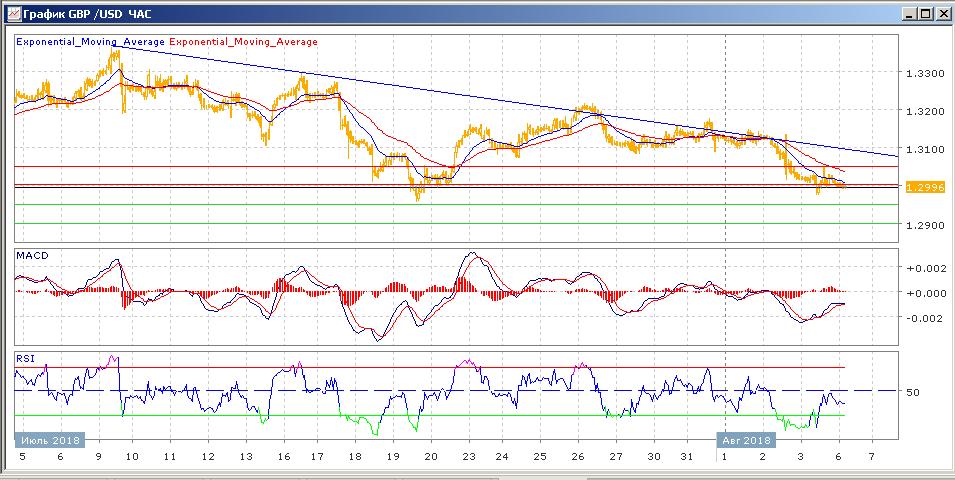Close the GBP/USD chart window
The height and width of the screenshot is (480, 955).
pos(941,13)
